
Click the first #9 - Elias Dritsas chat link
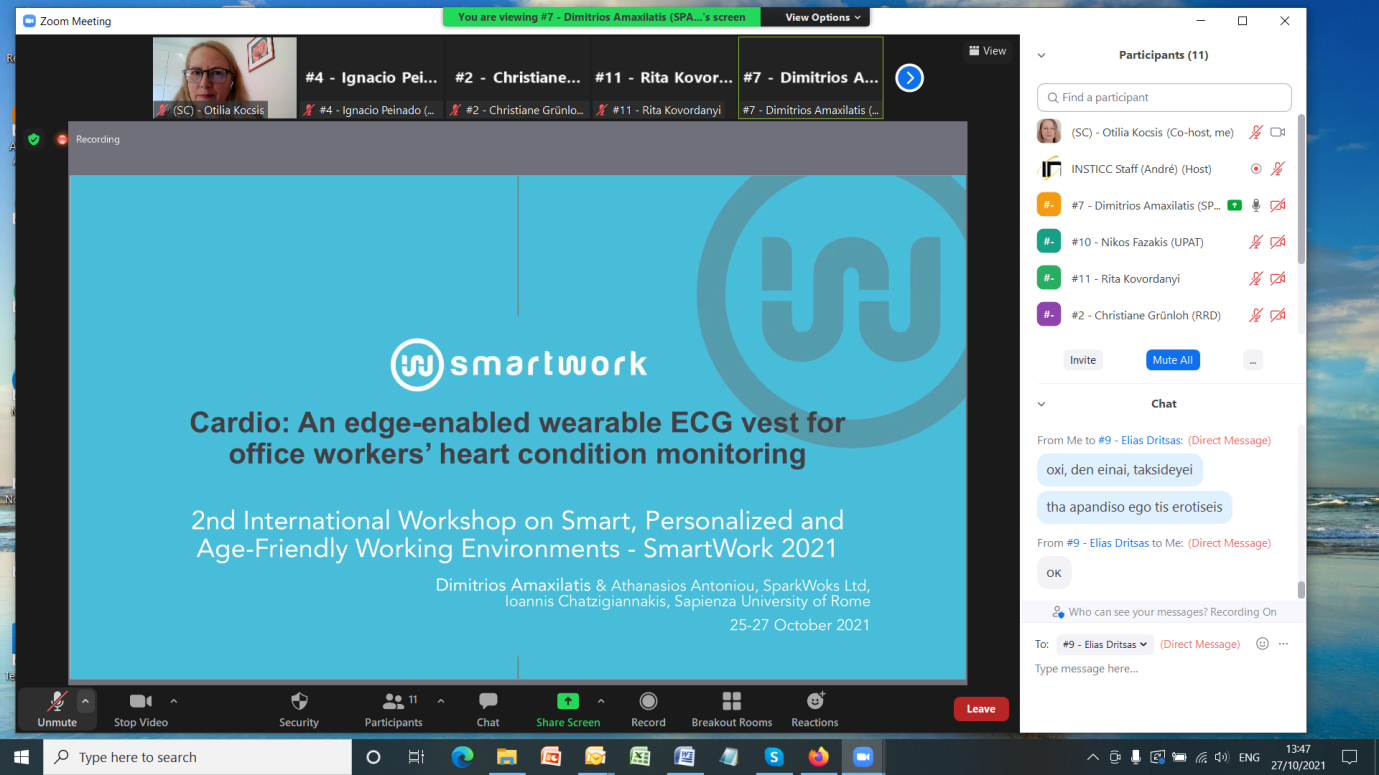coord(1141,440)
